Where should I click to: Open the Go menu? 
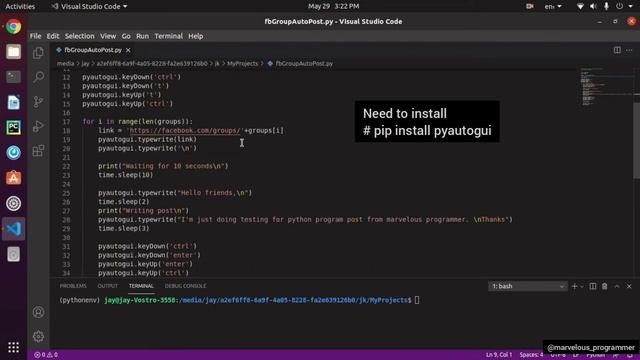click(126, 36)
